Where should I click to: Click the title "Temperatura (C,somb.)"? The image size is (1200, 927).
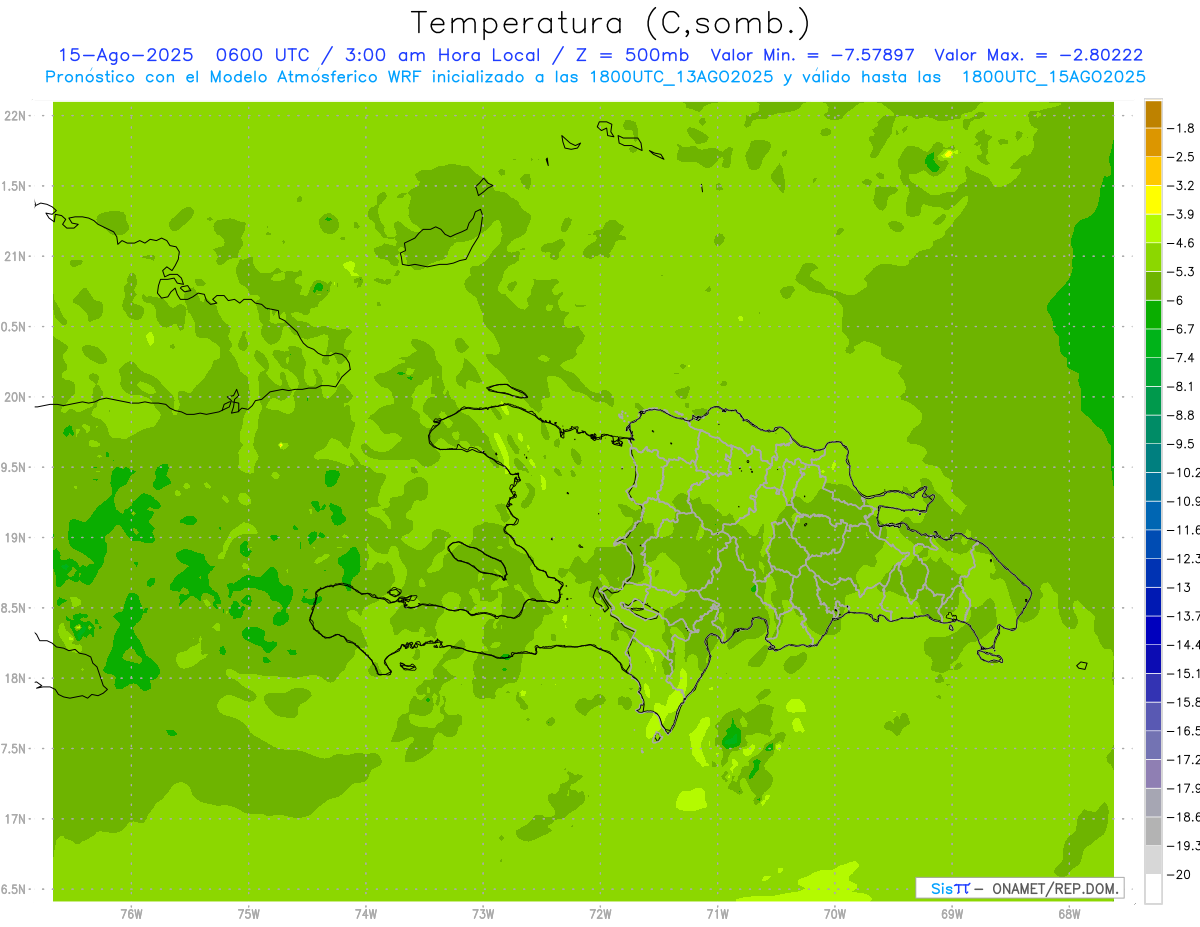click(x=611, y=22)
